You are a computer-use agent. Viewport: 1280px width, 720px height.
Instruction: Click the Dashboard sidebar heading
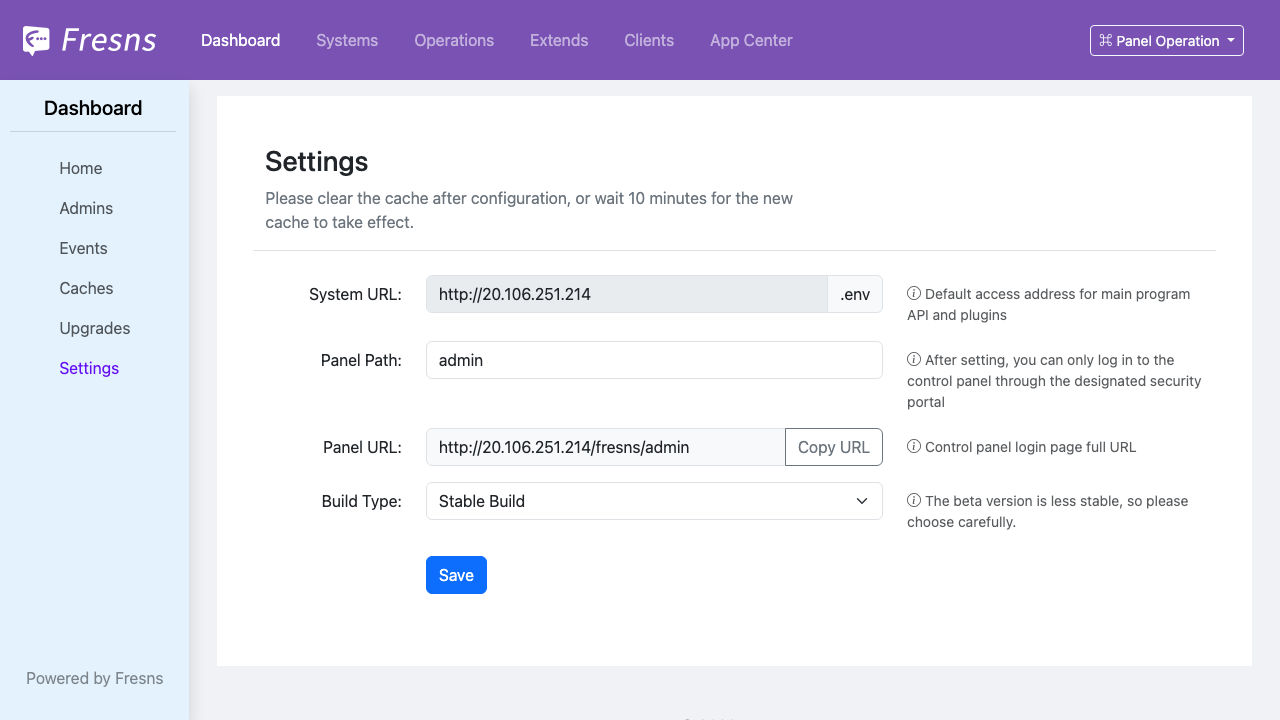pos(93,108)
